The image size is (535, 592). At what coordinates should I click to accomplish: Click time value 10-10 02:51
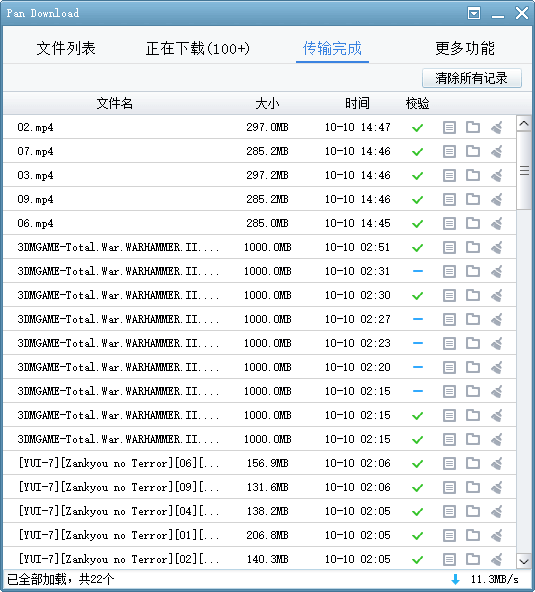tap(358, 247)
